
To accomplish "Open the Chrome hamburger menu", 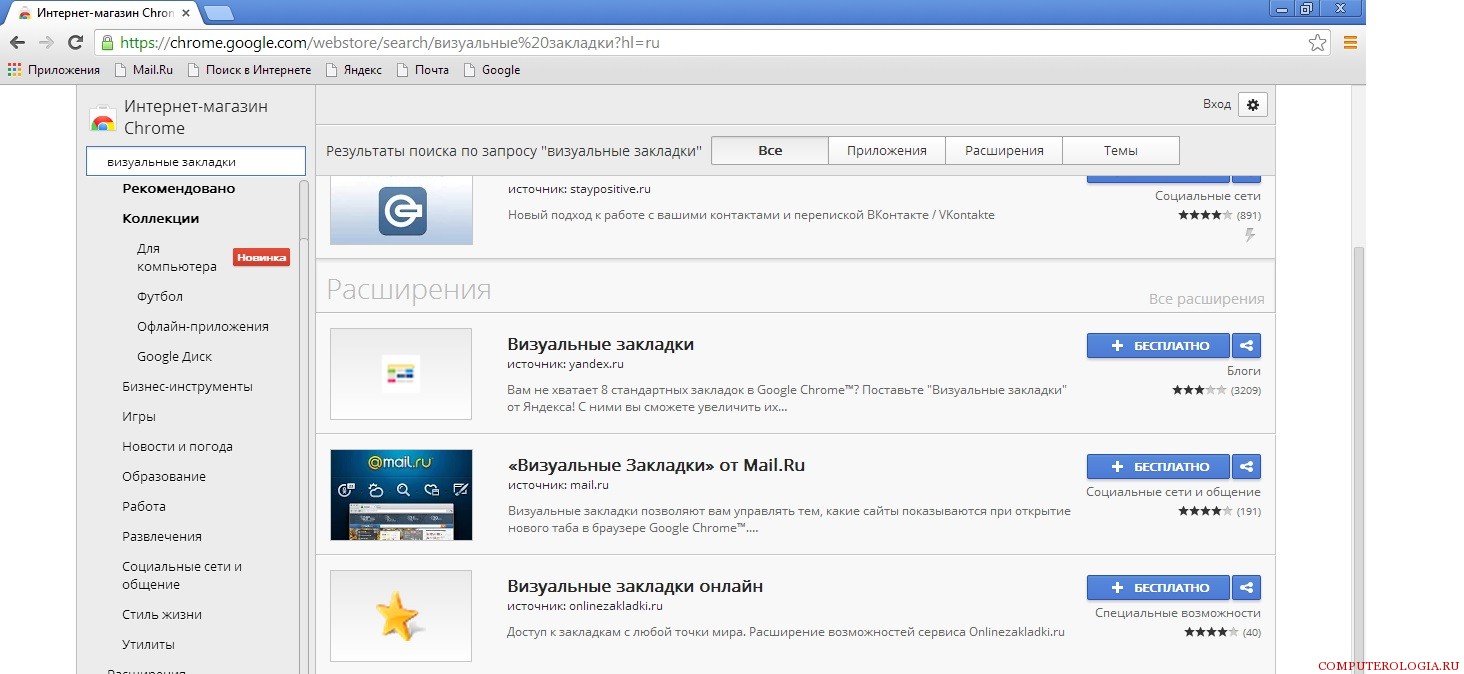I will (x=1350, y=43).
